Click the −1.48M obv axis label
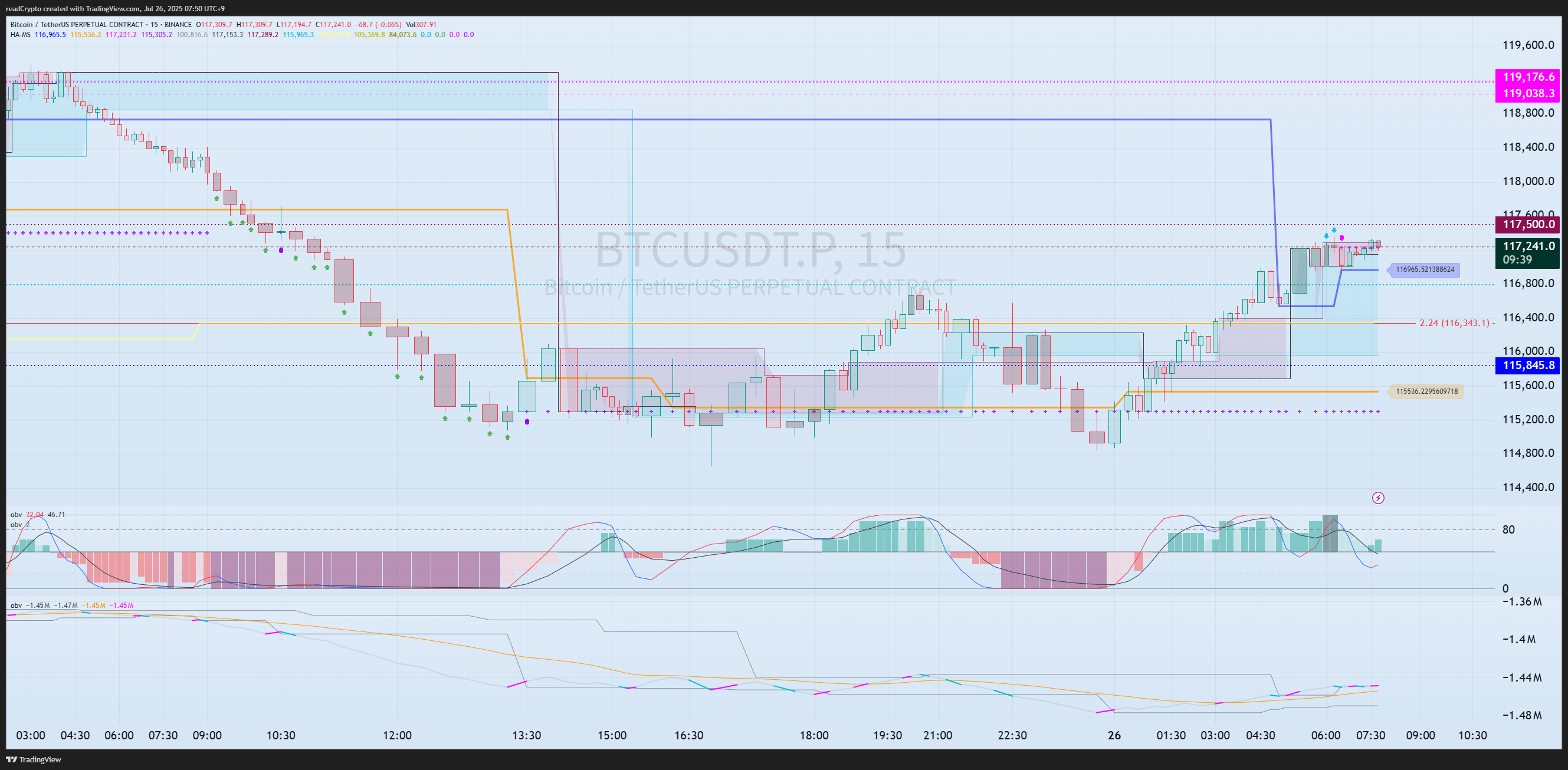1568x770 pixels. click(x=1522, y=715)
